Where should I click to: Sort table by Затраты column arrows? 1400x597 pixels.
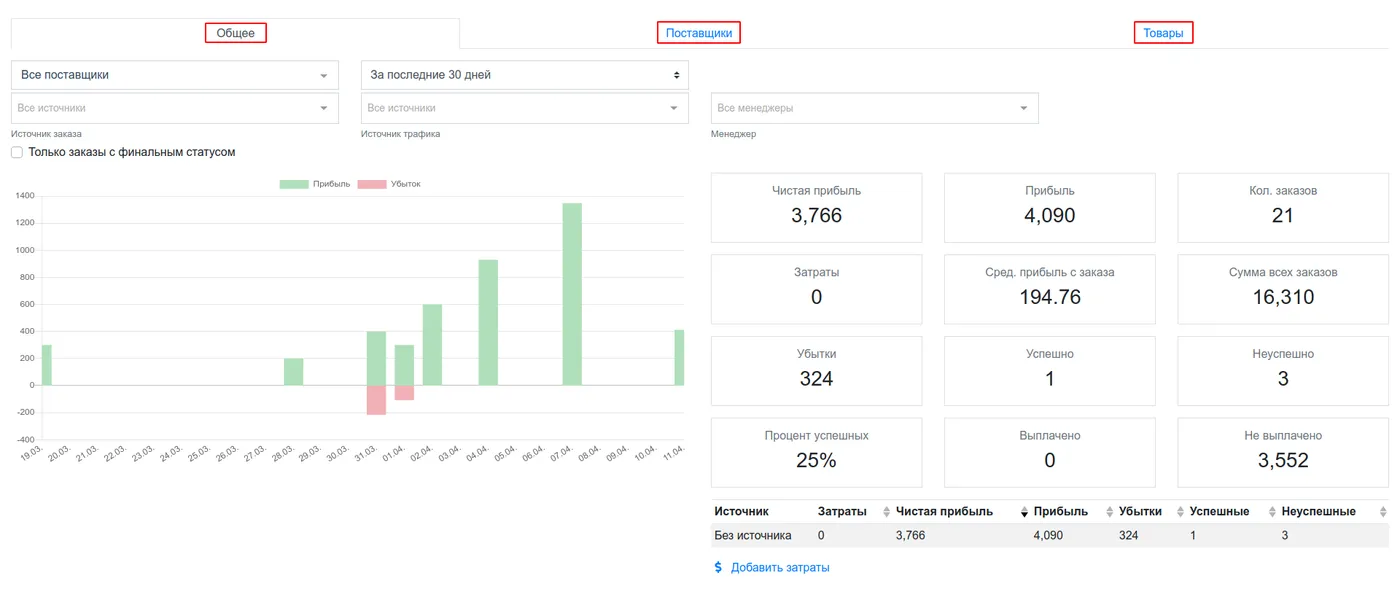[x=886, y=512]
